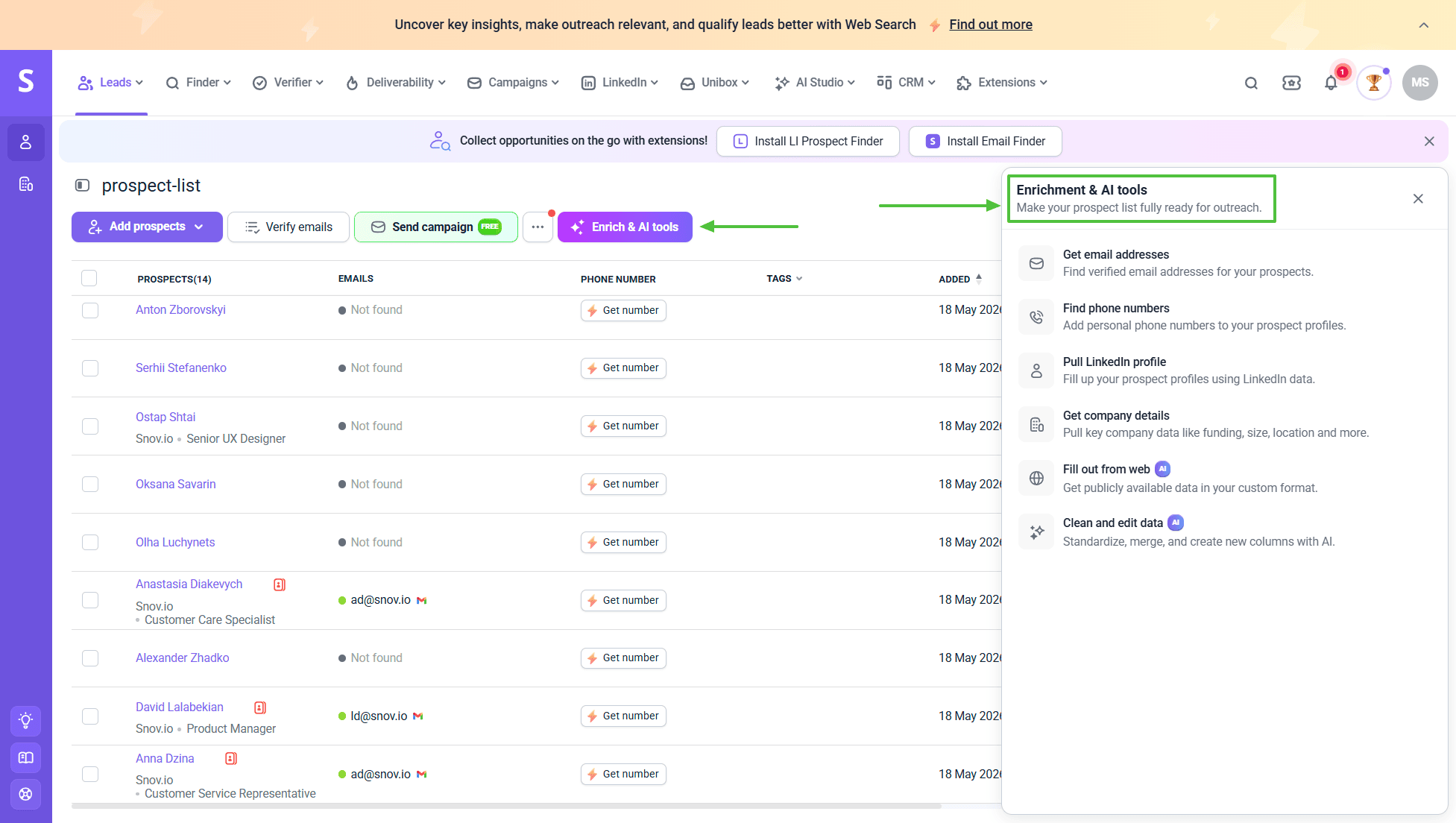Select the checkbox for Serhii Stefanenko
Viewport: 1456px width, 823px height.
coord(90,368)
